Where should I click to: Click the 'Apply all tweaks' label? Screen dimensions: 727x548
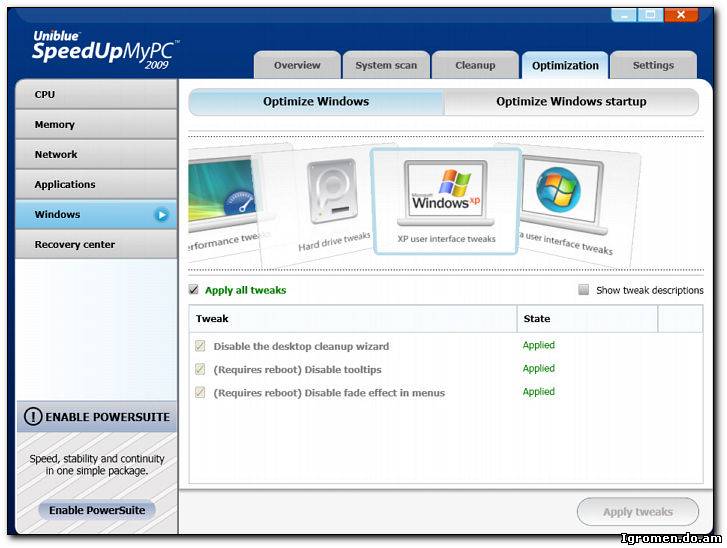click(x=246, y=290)
